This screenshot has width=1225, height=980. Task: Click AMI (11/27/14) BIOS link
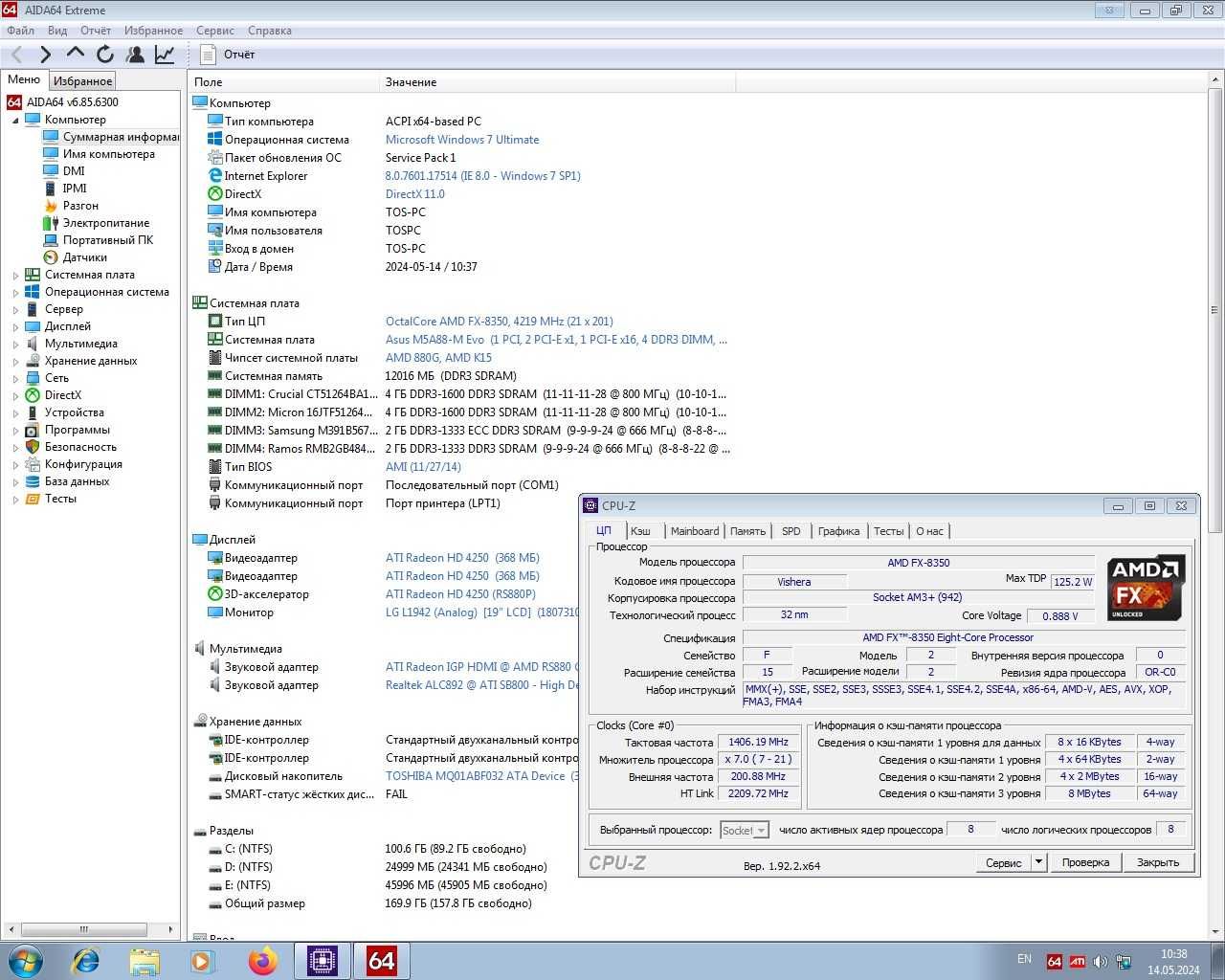click(423, 467)
